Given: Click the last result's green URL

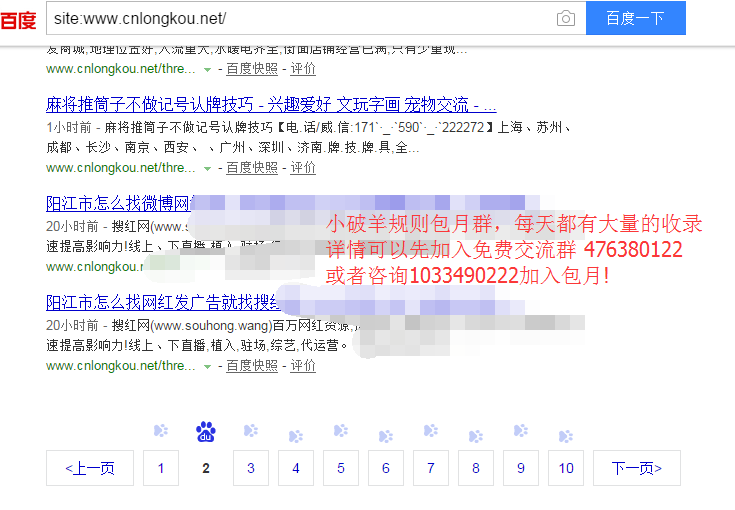Looking at the screenshot, I should (x=120, y=366).
